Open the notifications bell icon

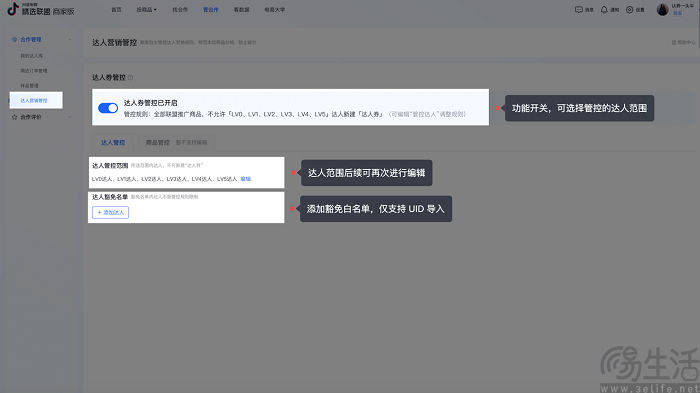pos(604,9)
